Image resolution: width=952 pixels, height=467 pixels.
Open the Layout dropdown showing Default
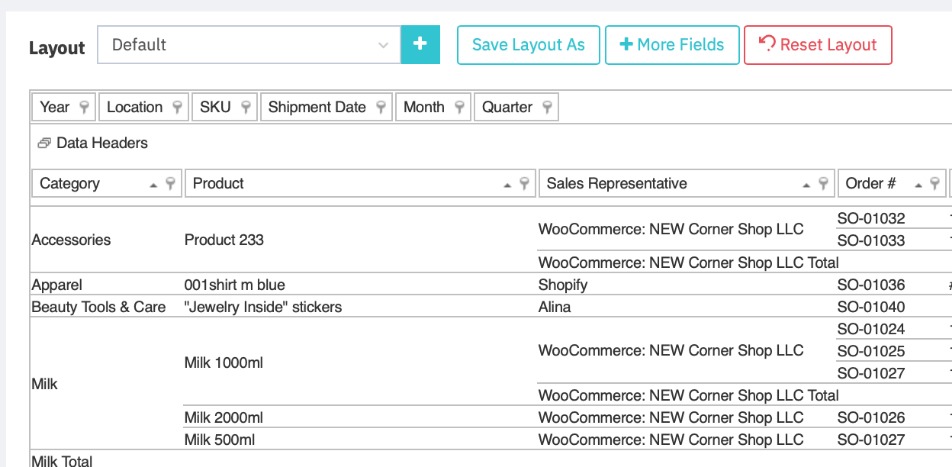(248, 45)
